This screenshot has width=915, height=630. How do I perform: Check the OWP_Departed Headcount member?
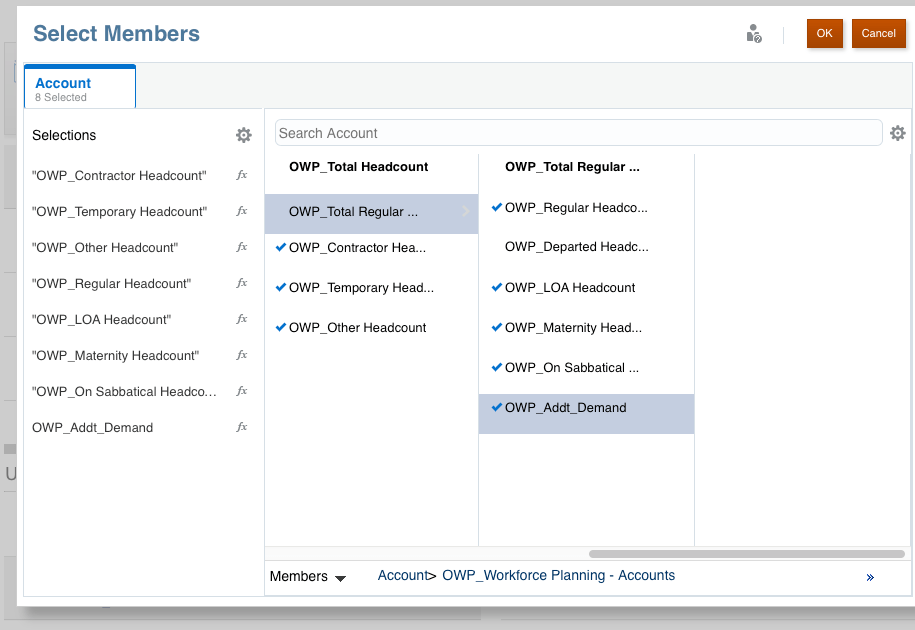tap(497, 247)
